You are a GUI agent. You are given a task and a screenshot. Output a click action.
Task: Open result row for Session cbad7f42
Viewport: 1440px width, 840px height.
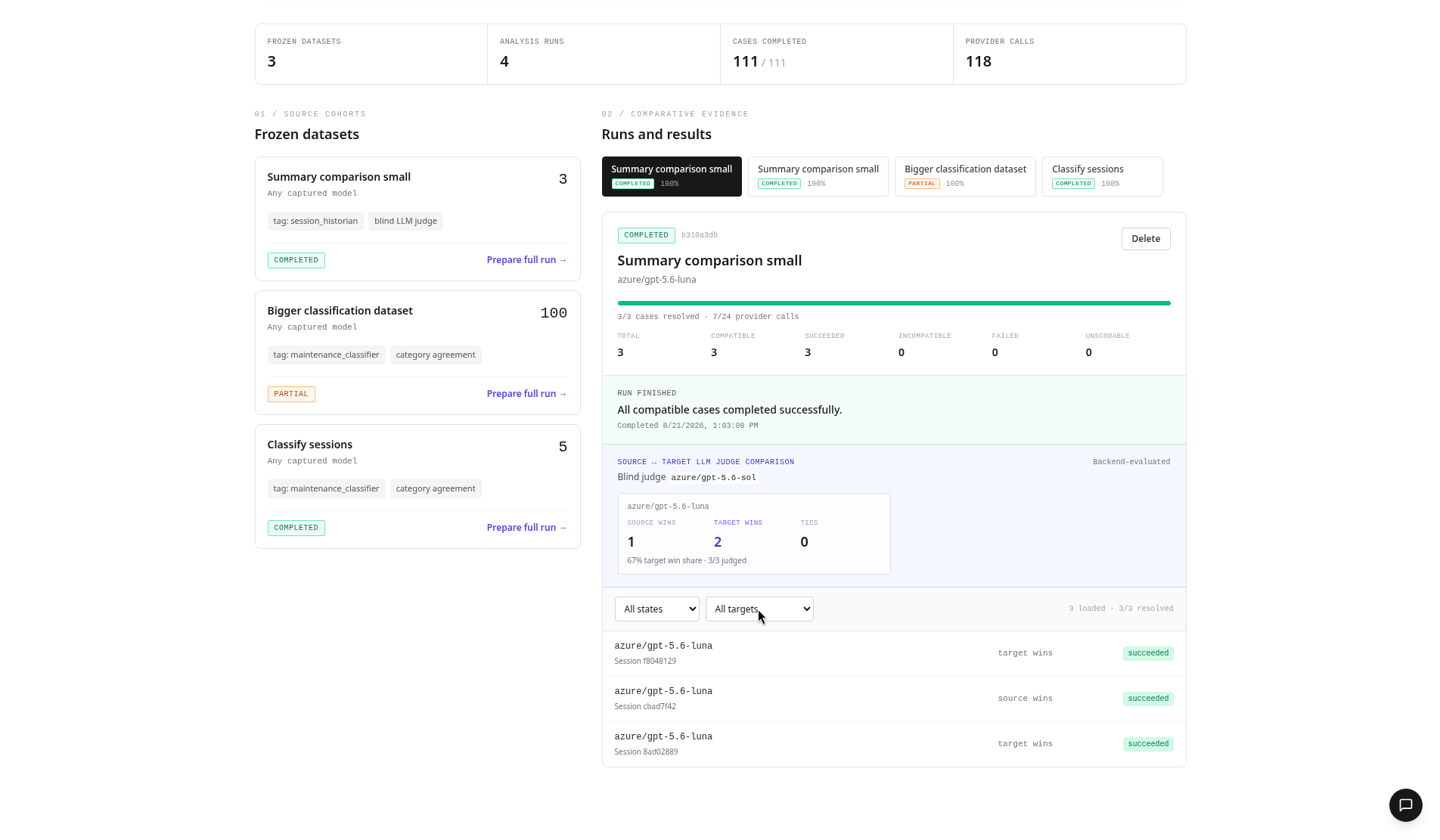pos(894,699)
